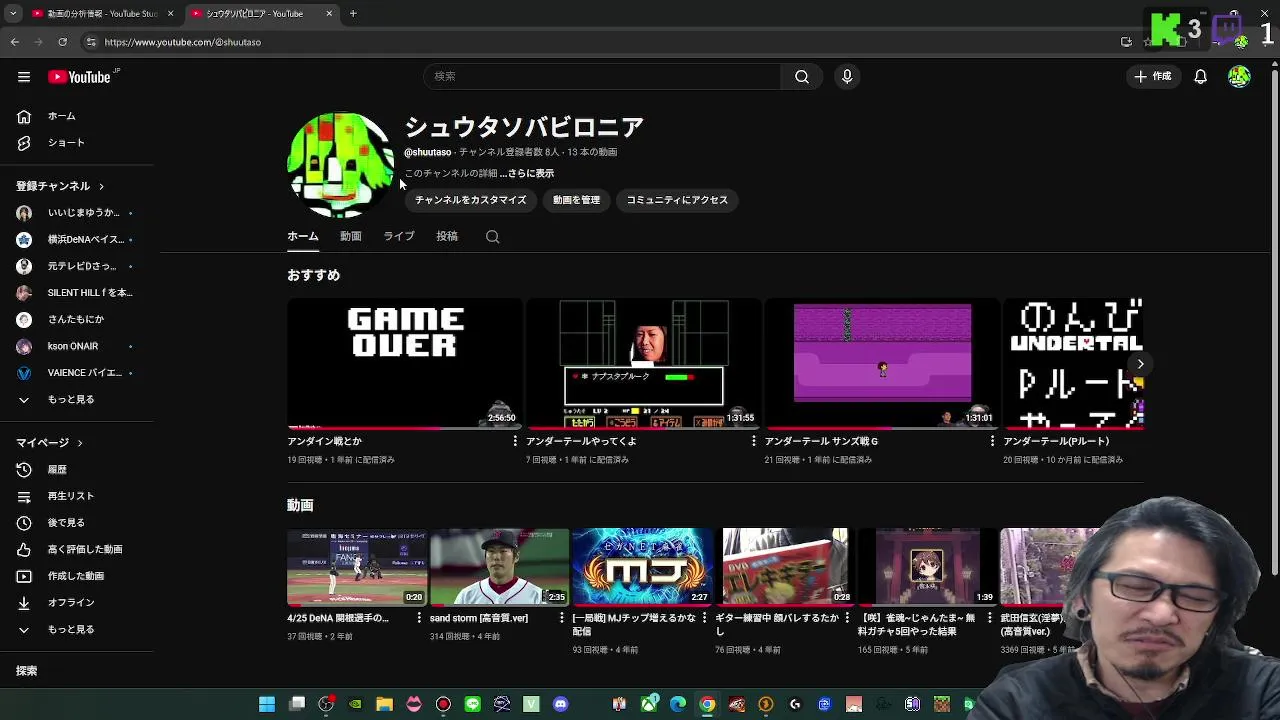Open the notifications bell

[1201, 77]
